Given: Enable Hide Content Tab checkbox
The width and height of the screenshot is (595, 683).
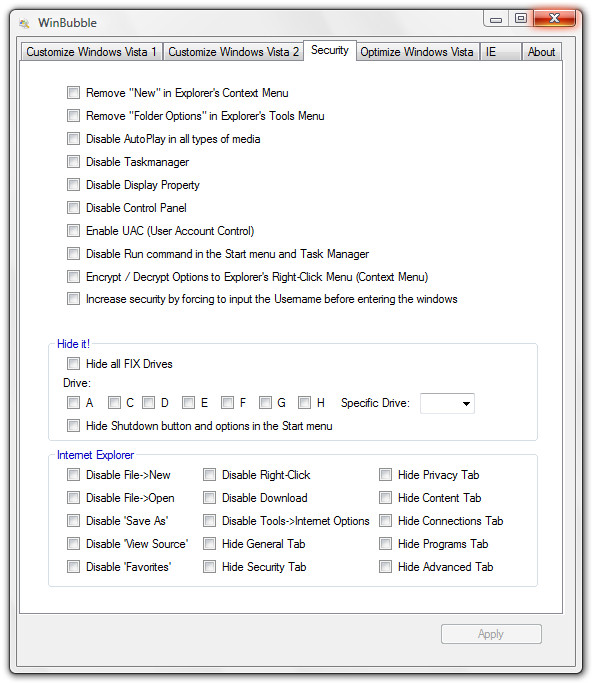Looking at the screenshot, I should pos(385,498).
